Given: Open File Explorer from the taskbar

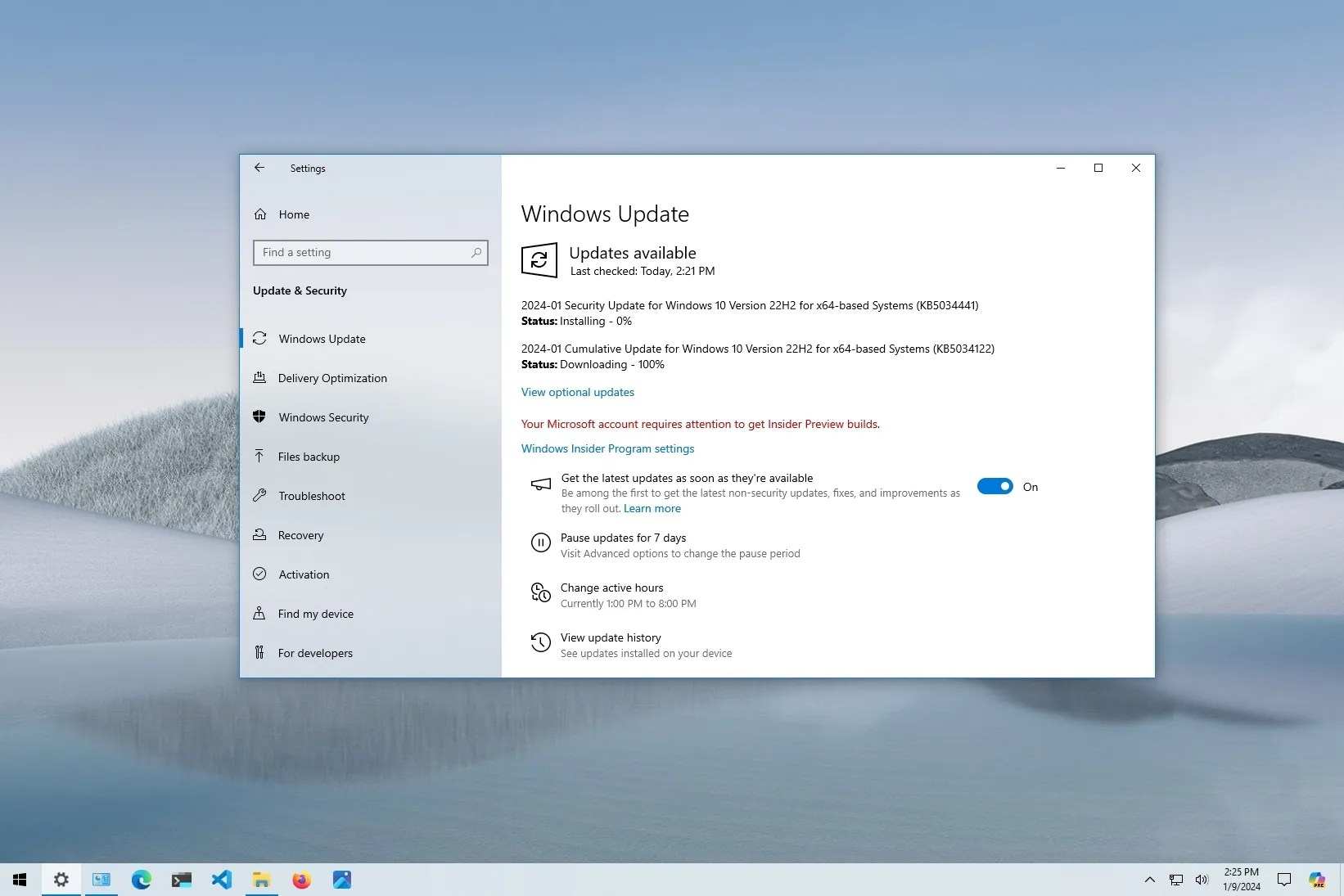Looking at the screenshot, I should tap(262, 880).
